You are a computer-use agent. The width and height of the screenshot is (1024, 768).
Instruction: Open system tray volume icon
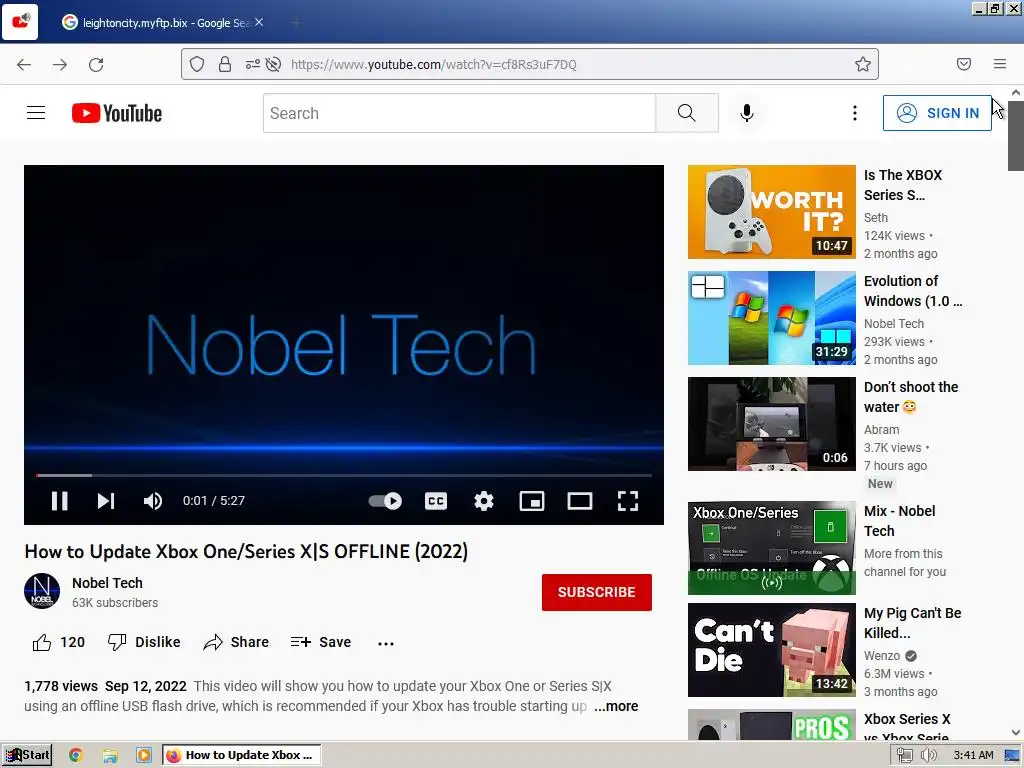[928, 756]
